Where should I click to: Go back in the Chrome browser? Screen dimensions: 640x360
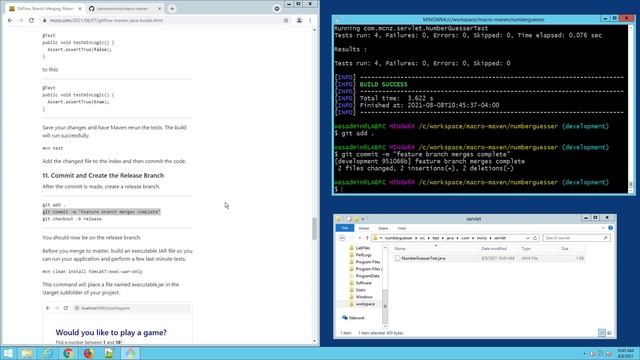click(10, 20)
